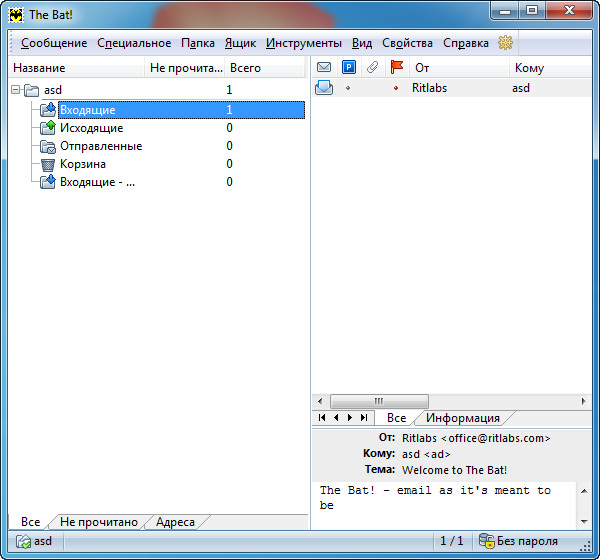Click the Исходящие folder icon with green arrow
The height and width of the screenshot is (560, 600).
click(48, 127)
